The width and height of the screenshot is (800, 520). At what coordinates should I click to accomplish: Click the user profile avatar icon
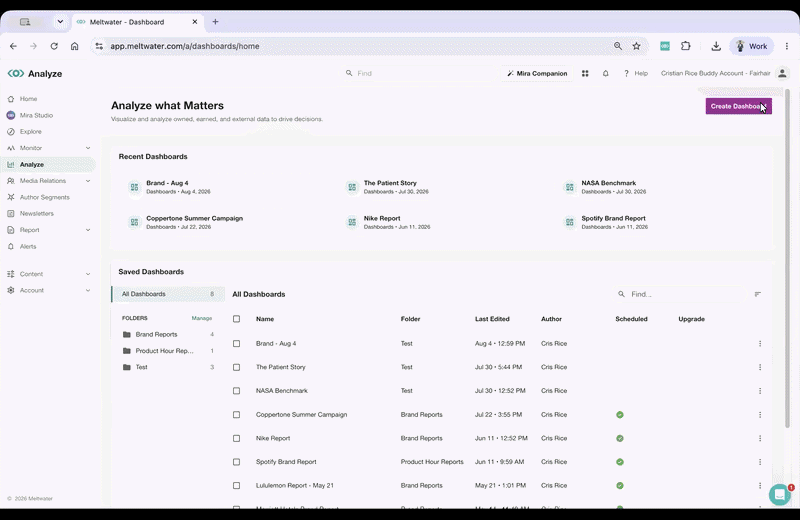point(782,73)
